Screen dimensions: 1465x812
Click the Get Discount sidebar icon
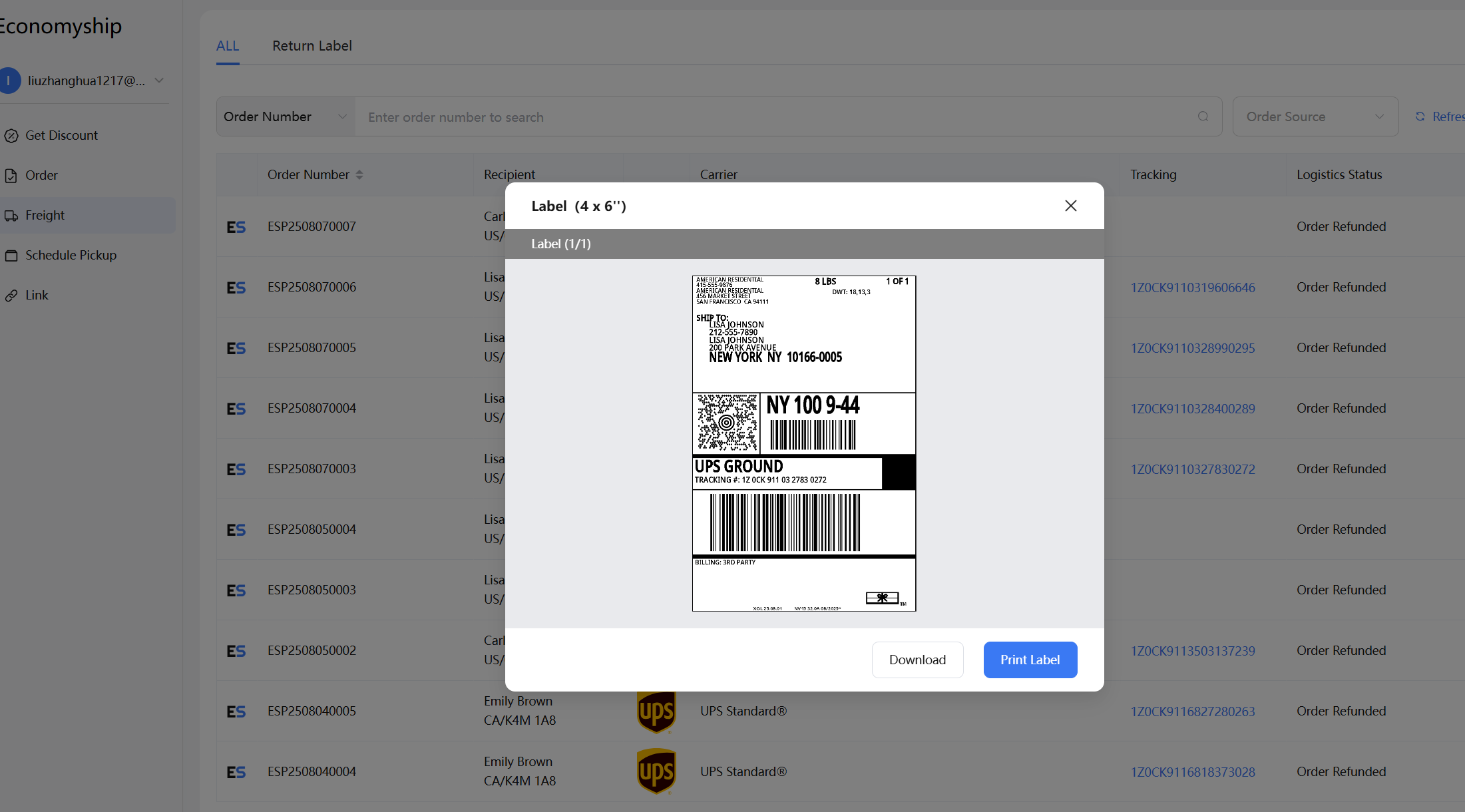[x=11, y=136]
